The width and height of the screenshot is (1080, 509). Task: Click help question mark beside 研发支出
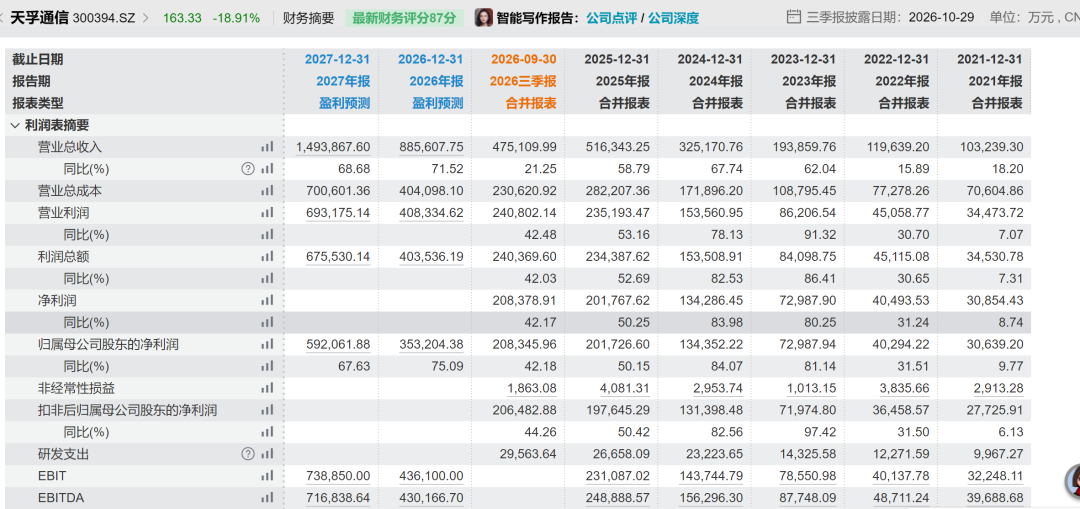(x=248, y=454)
